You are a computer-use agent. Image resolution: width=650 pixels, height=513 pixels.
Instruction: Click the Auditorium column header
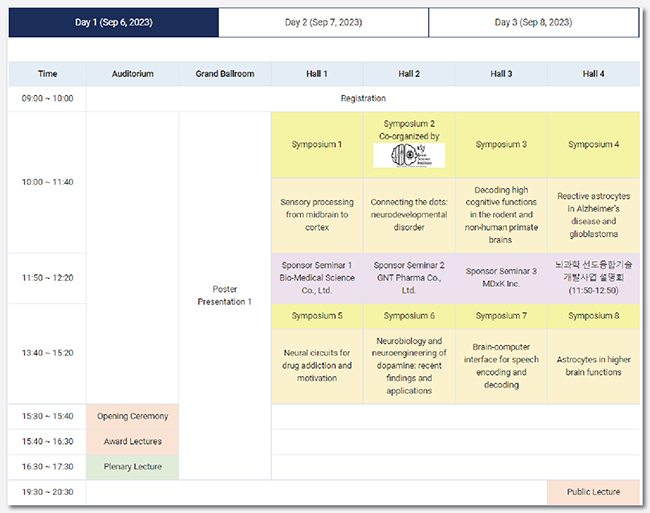[x=133, y=74]
